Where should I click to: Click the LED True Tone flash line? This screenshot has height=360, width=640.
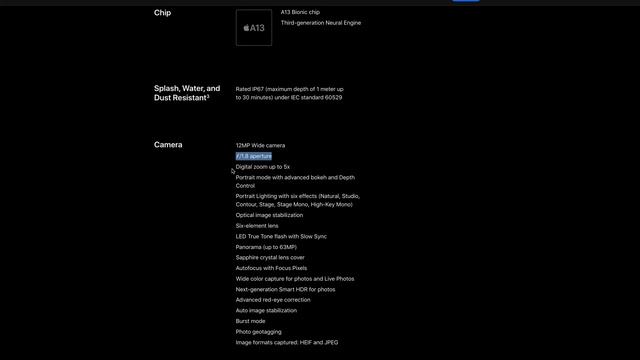pyautogui.click(x=281, y=236)
